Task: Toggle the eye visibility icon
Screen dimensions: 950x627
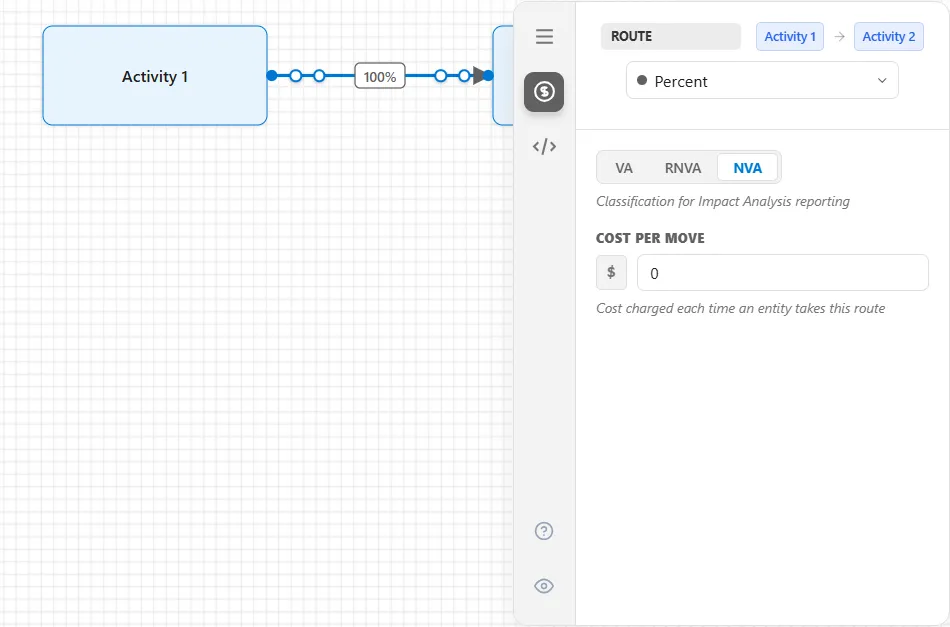Action: (x=544, y=586)
